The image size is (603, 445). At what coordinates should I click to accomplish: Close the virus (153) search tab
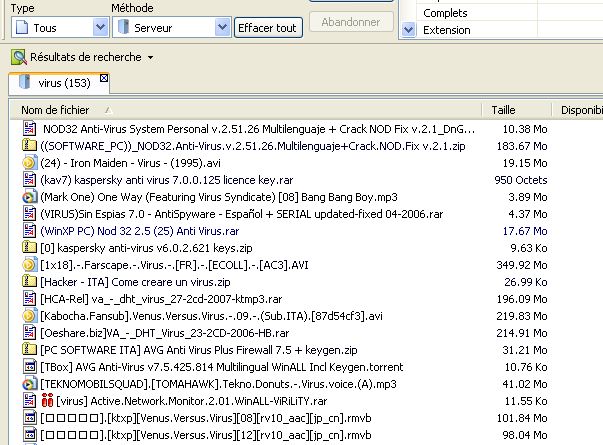point(104,78)
